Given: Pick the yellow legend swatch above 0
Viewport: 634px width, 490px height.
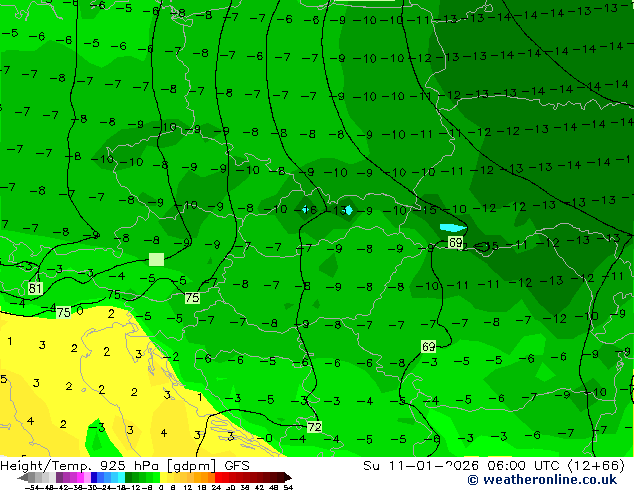Looking at the screenshot, I should pos(163,477).
